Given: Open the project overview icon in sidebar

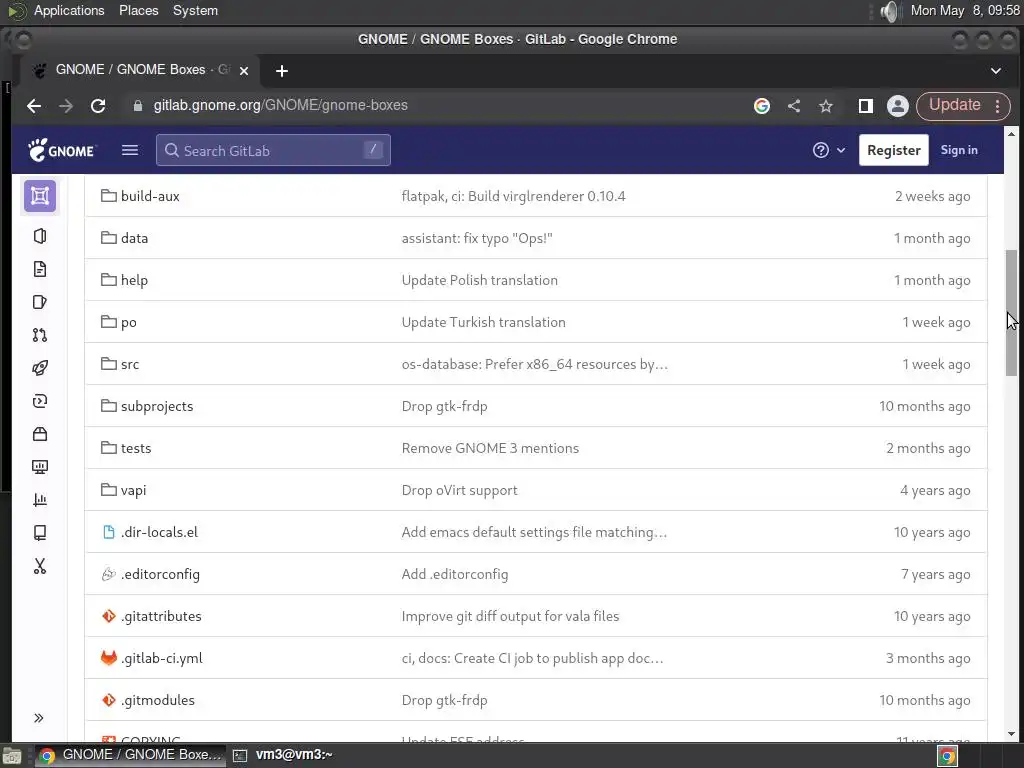Looking at the screenshot, I should tap(40, 196).
